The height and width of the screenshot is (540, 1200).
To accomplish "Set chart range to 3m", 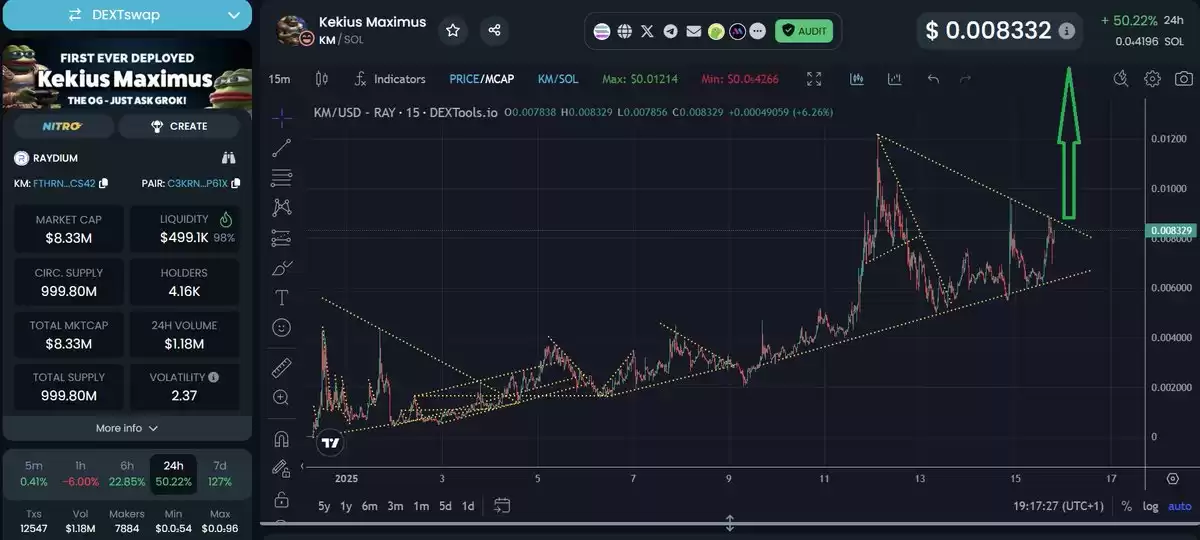I will [x=395, y=506].
